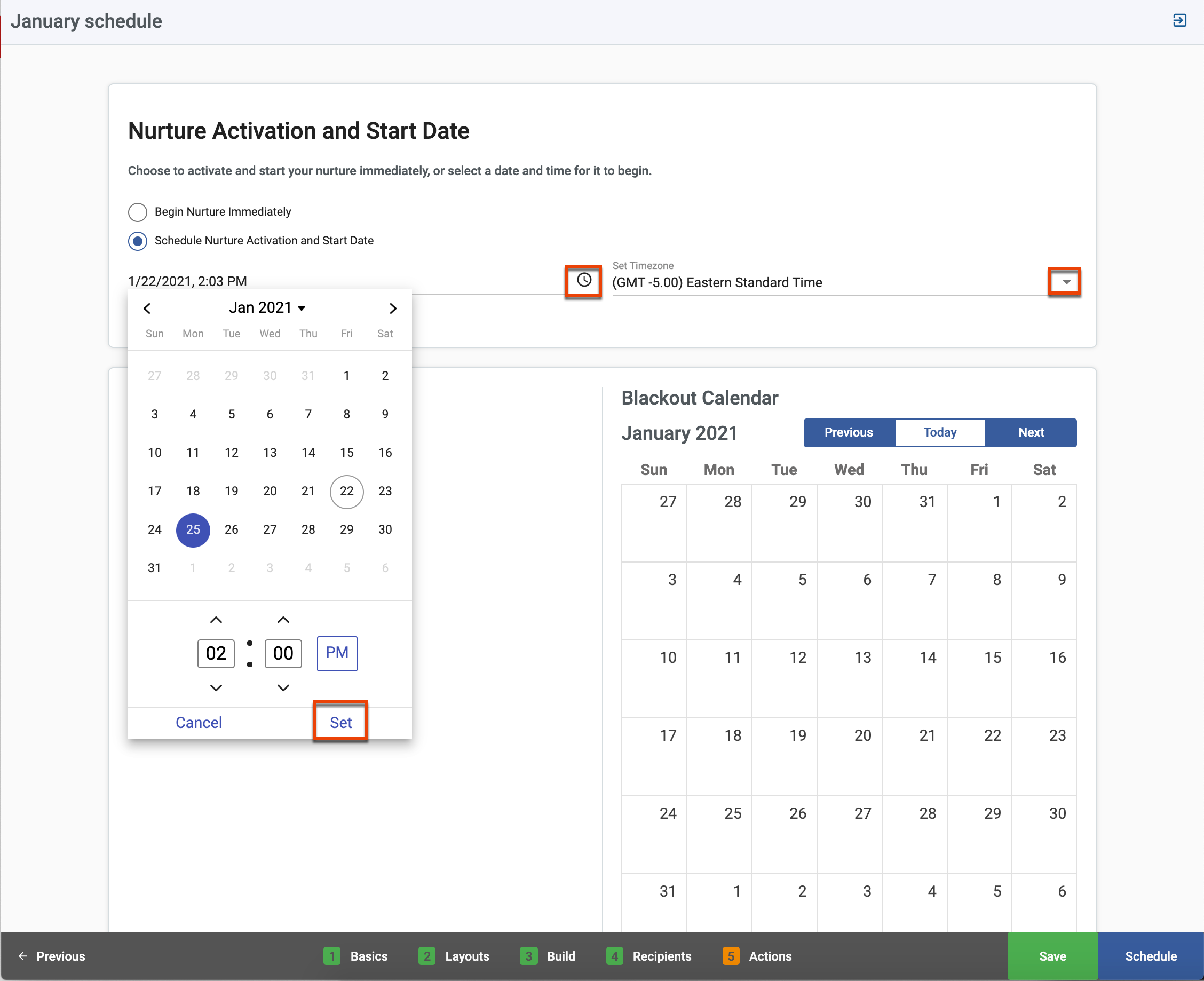Decrease the hour with down chevron
The height and width of the screenshot is (981, 1204).
pos(216,688)
